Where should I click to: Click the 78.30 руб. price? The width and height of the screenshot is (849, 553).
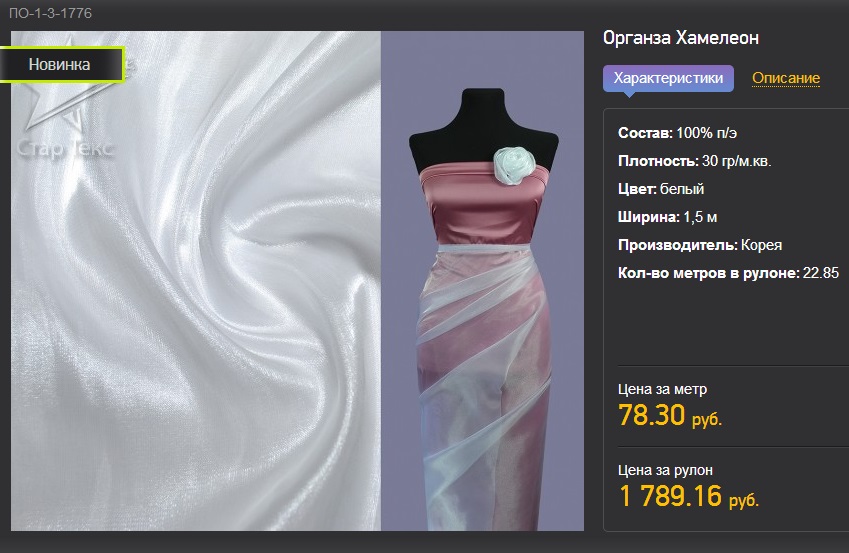click(x=670, y=415)
